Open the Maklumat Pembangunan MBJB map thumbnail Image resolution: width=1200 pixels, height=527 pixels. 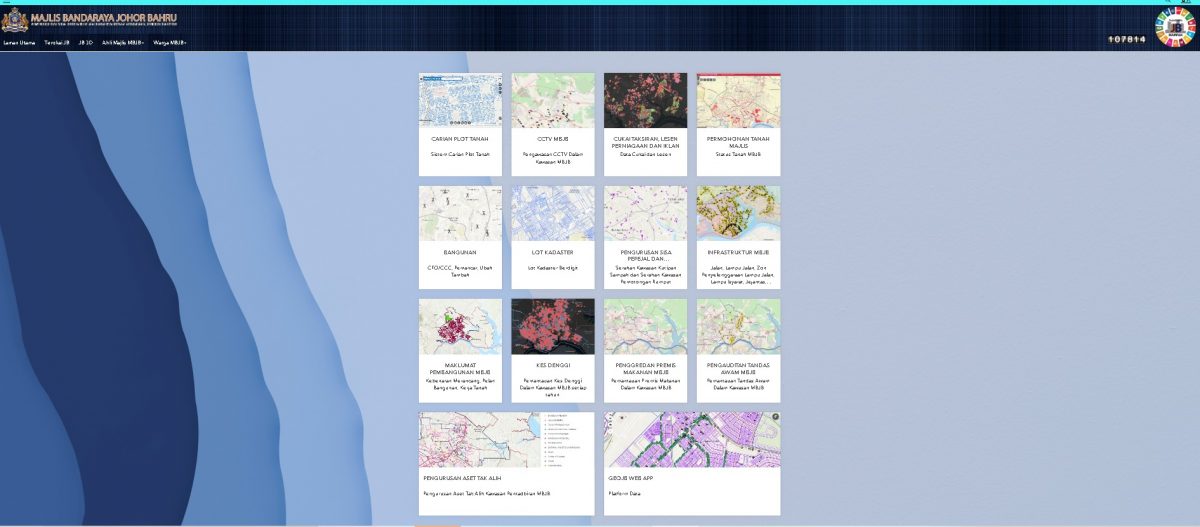click(x=460, y=327)
